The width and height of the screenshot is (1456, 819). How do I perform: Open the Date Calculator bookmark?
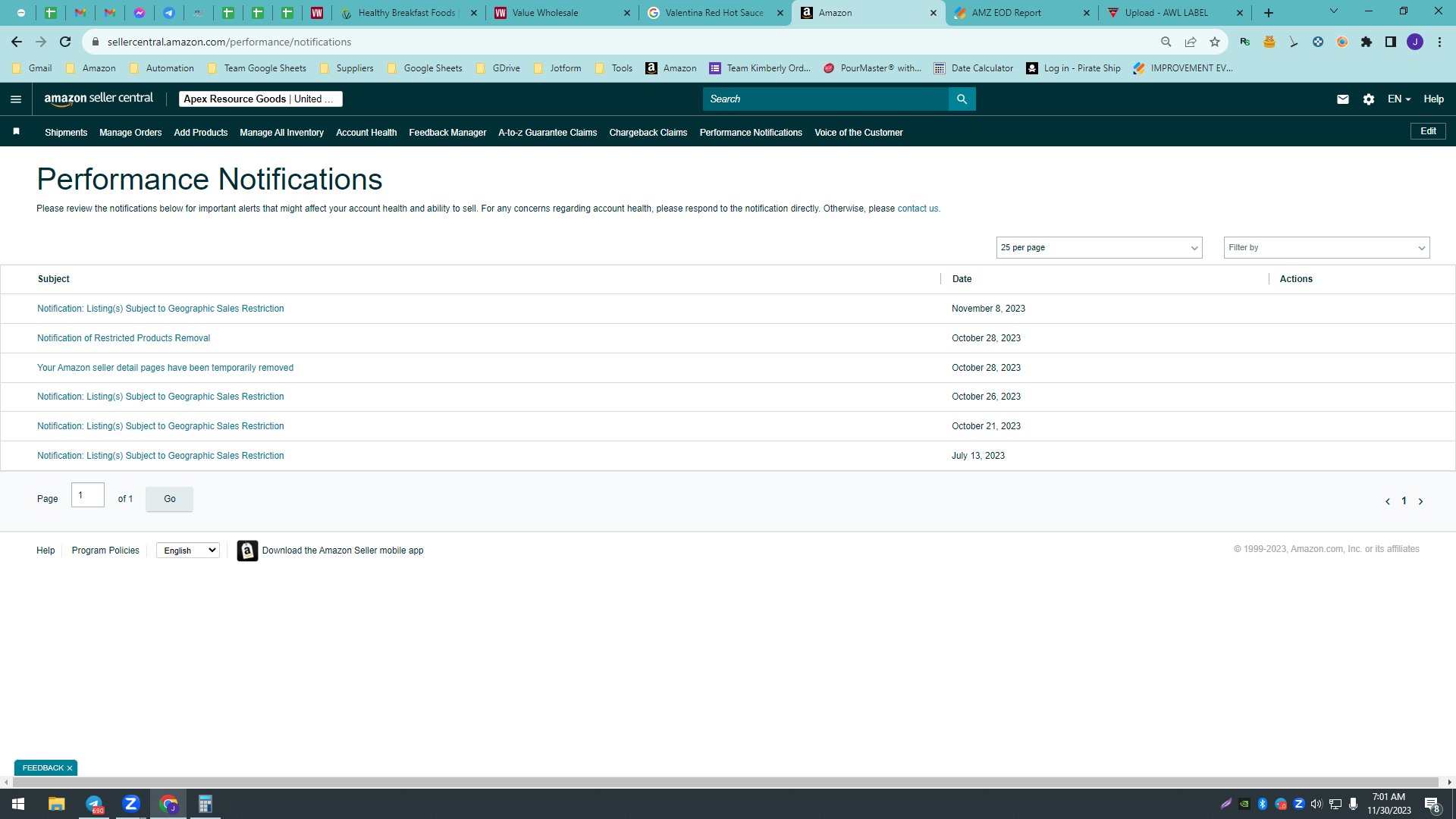click(x=974, y=68)
